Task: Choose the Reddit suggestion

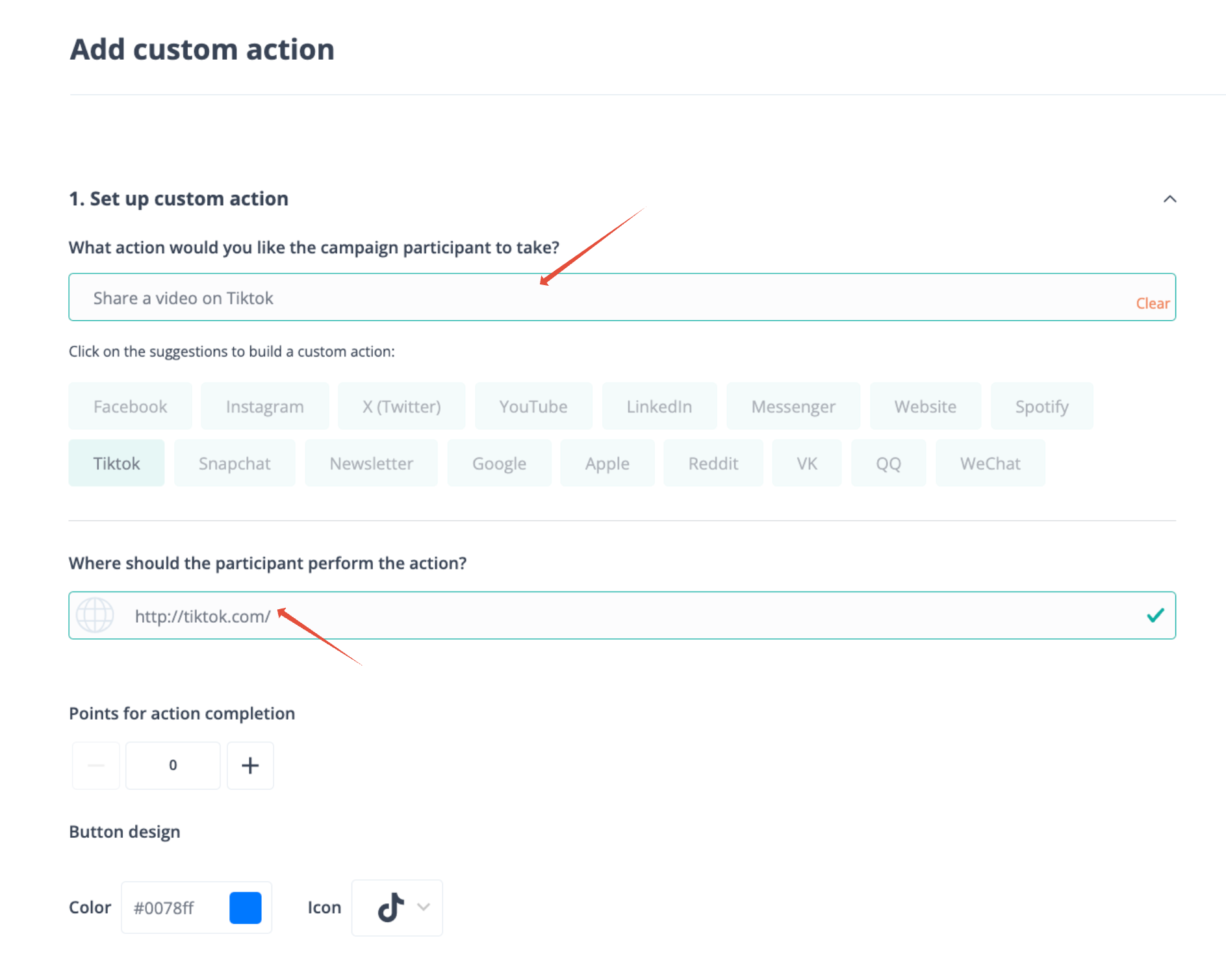Action: point(713,463)
